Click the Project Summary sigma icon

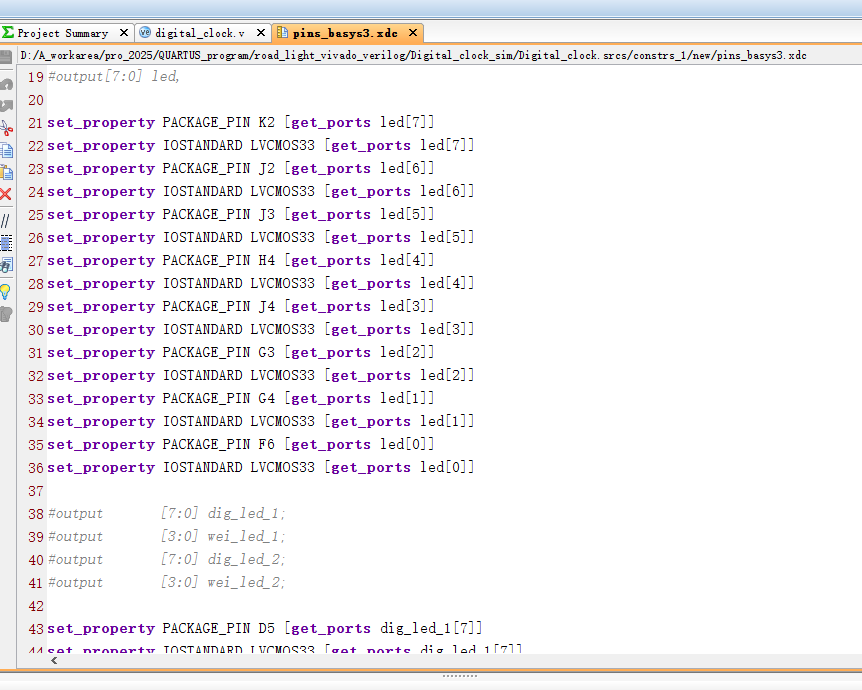8,32
